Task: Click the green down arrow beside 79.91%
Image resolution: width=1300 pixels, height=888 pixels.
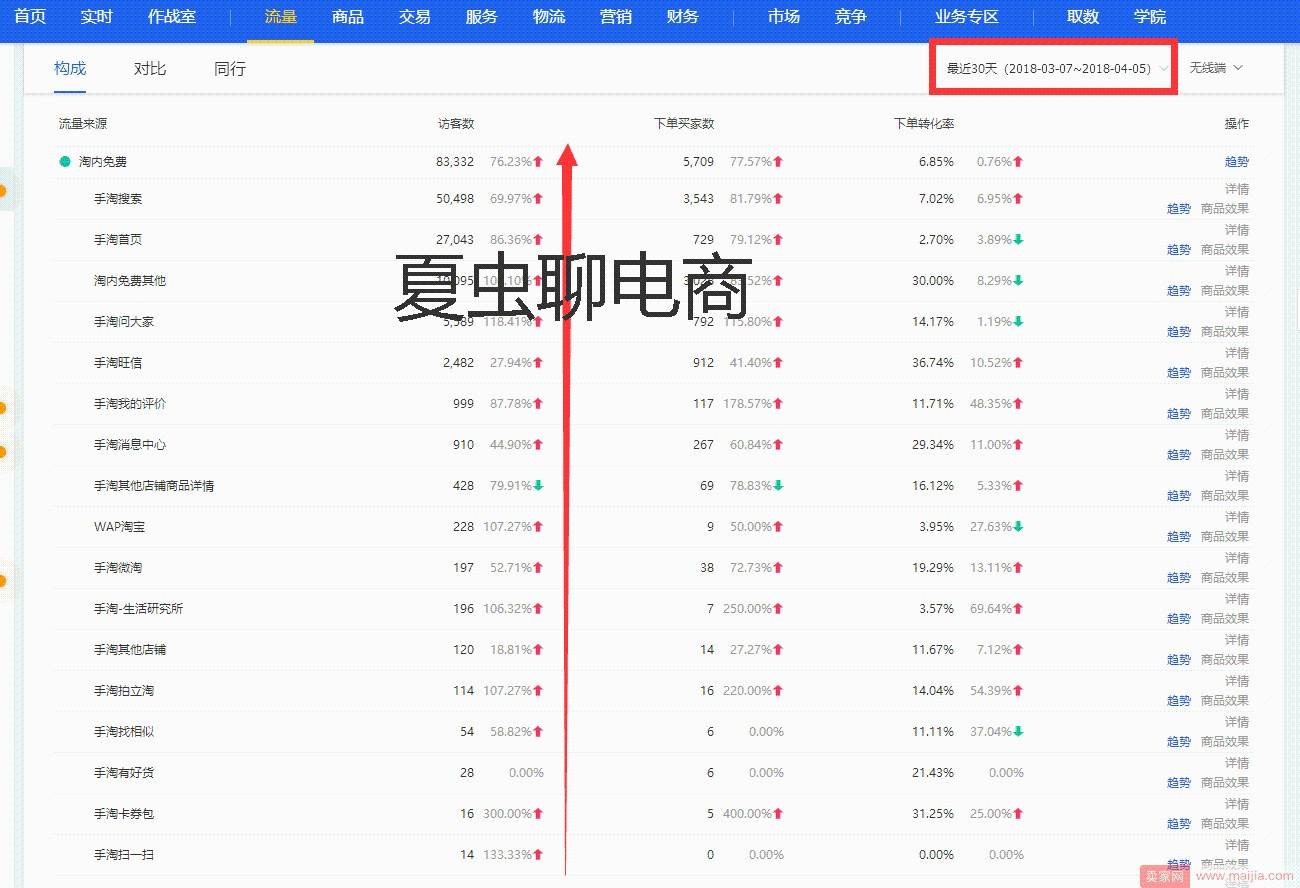Action: point(538,486)
